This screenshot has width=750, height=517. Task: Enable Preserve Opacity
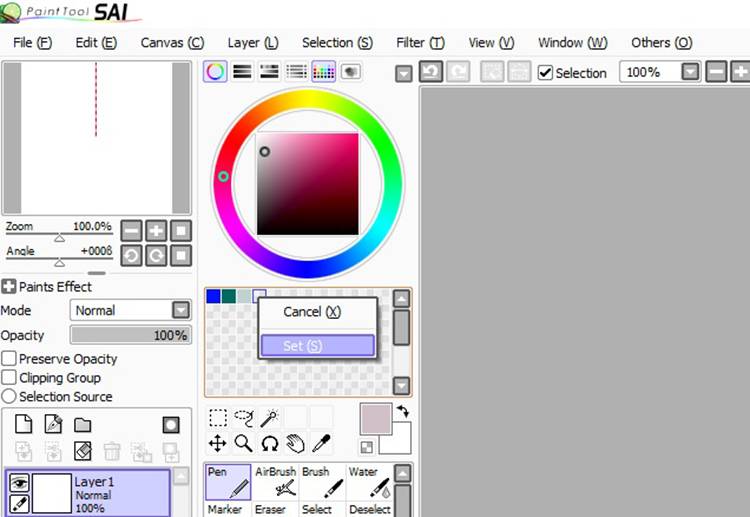pyautogui.click(x=9, y=359)
